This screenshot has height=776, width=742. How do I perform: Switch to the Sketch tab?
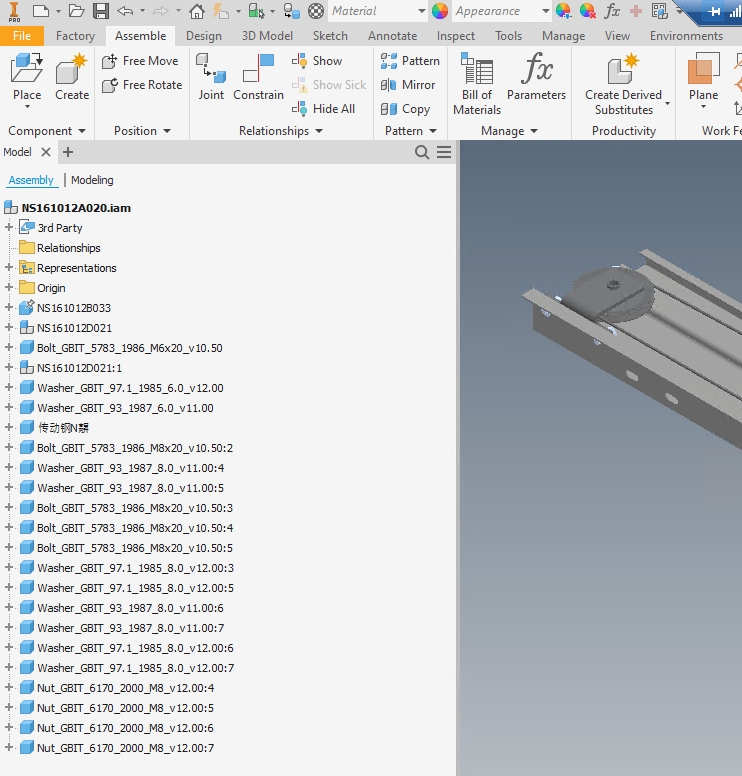point(330,36)
